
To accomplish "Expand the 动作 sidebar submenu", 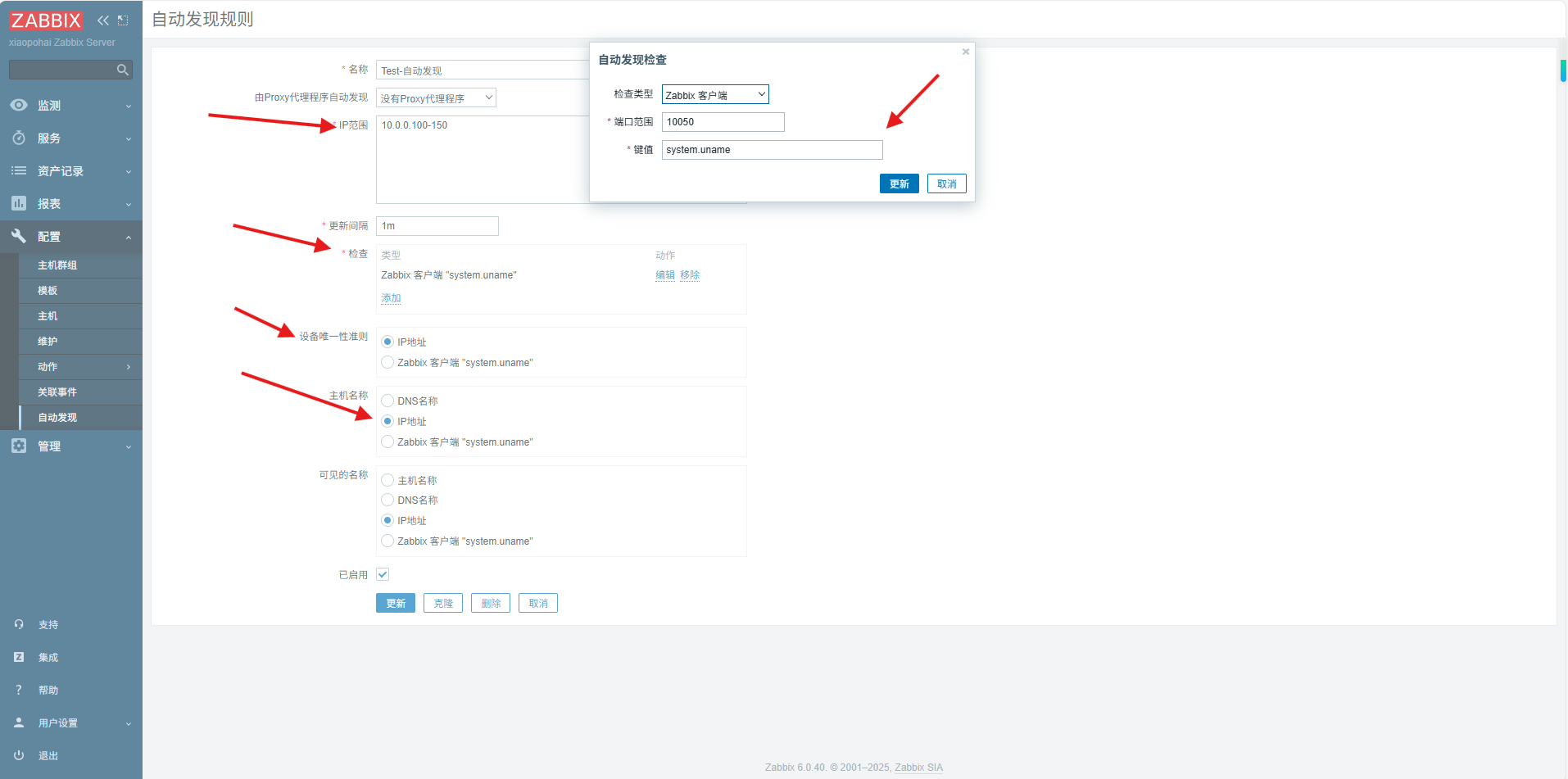I will coord(47,366).
